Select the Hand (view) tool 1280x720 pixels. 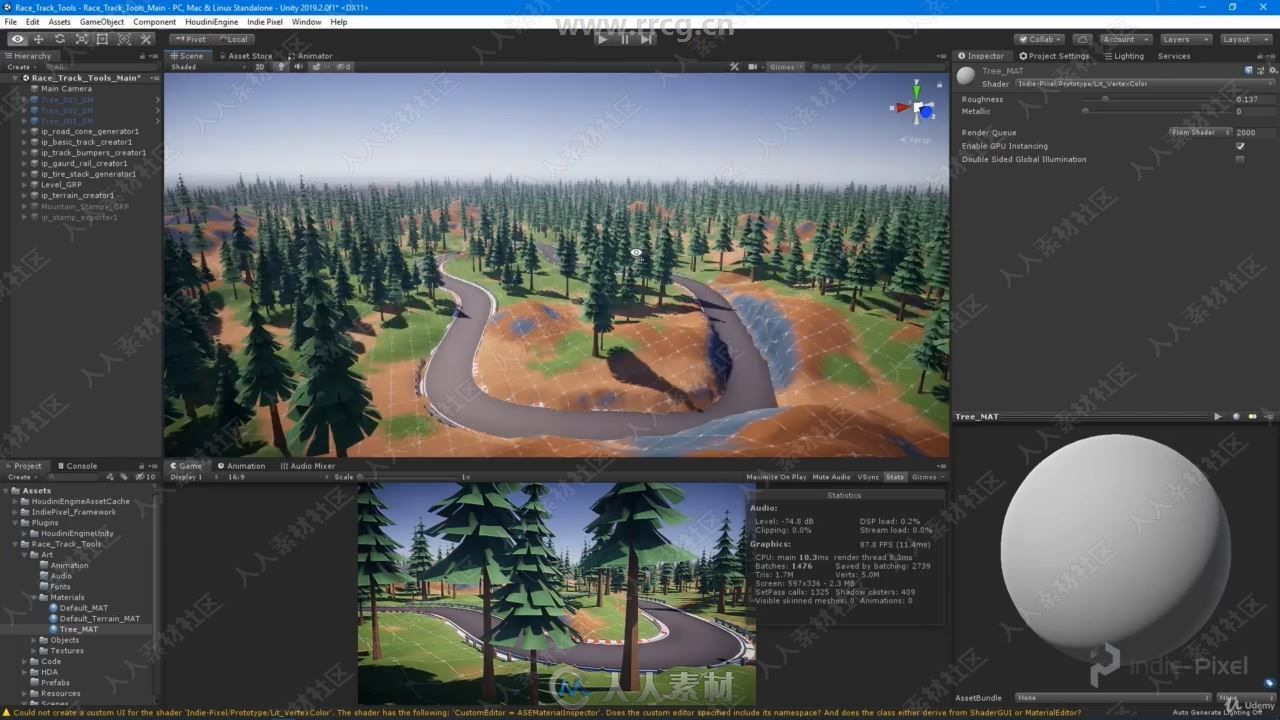pyautogui.click(x=17, y=39)
